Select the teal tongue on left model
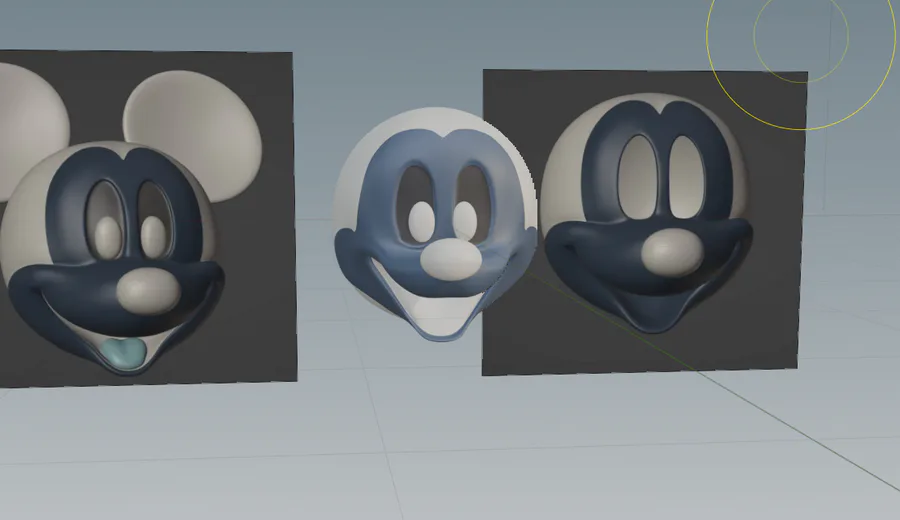Viewport: 900px width, 520px height. click(122, 352)
